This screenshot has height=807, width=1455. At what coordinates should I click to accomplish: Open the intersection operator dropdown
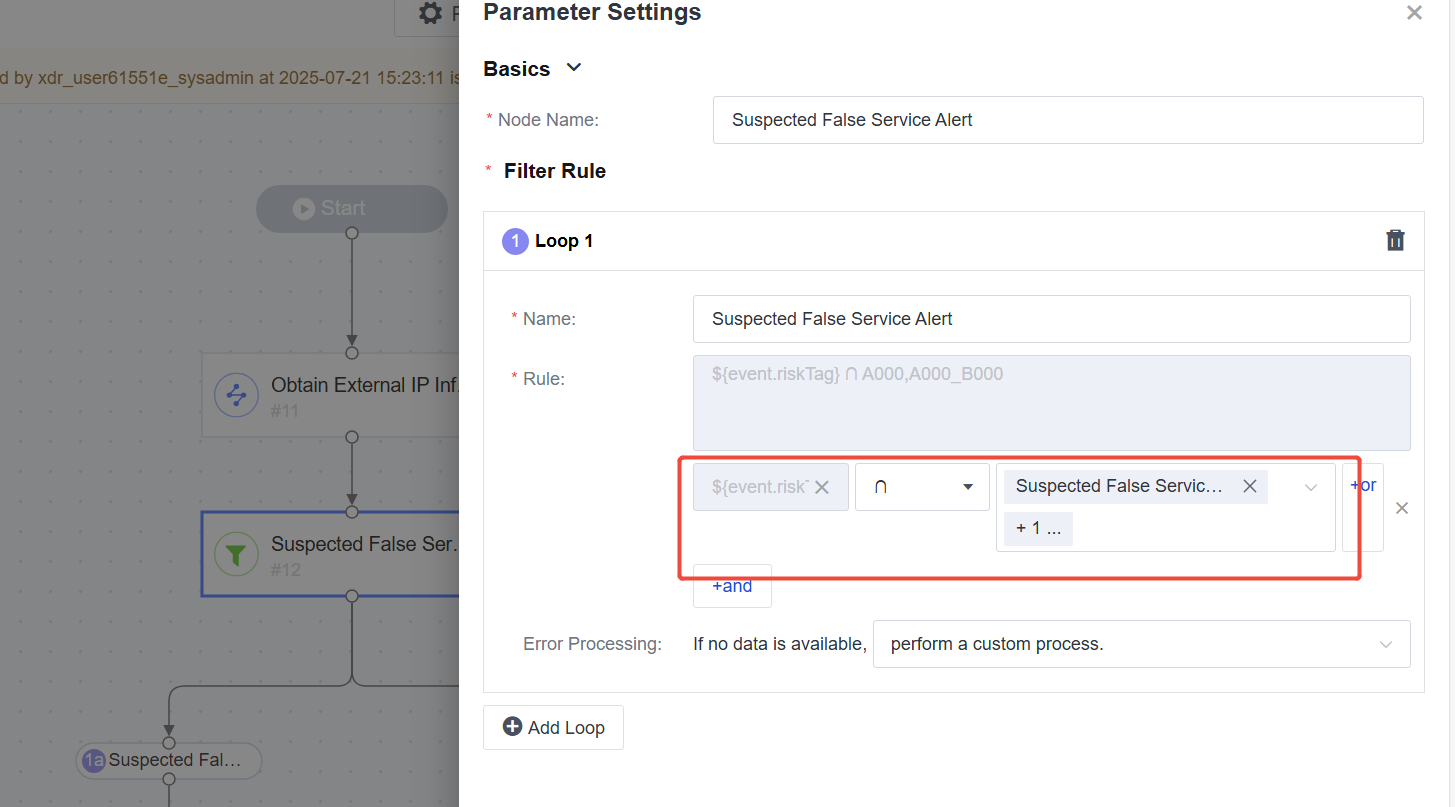click(922, 487)
